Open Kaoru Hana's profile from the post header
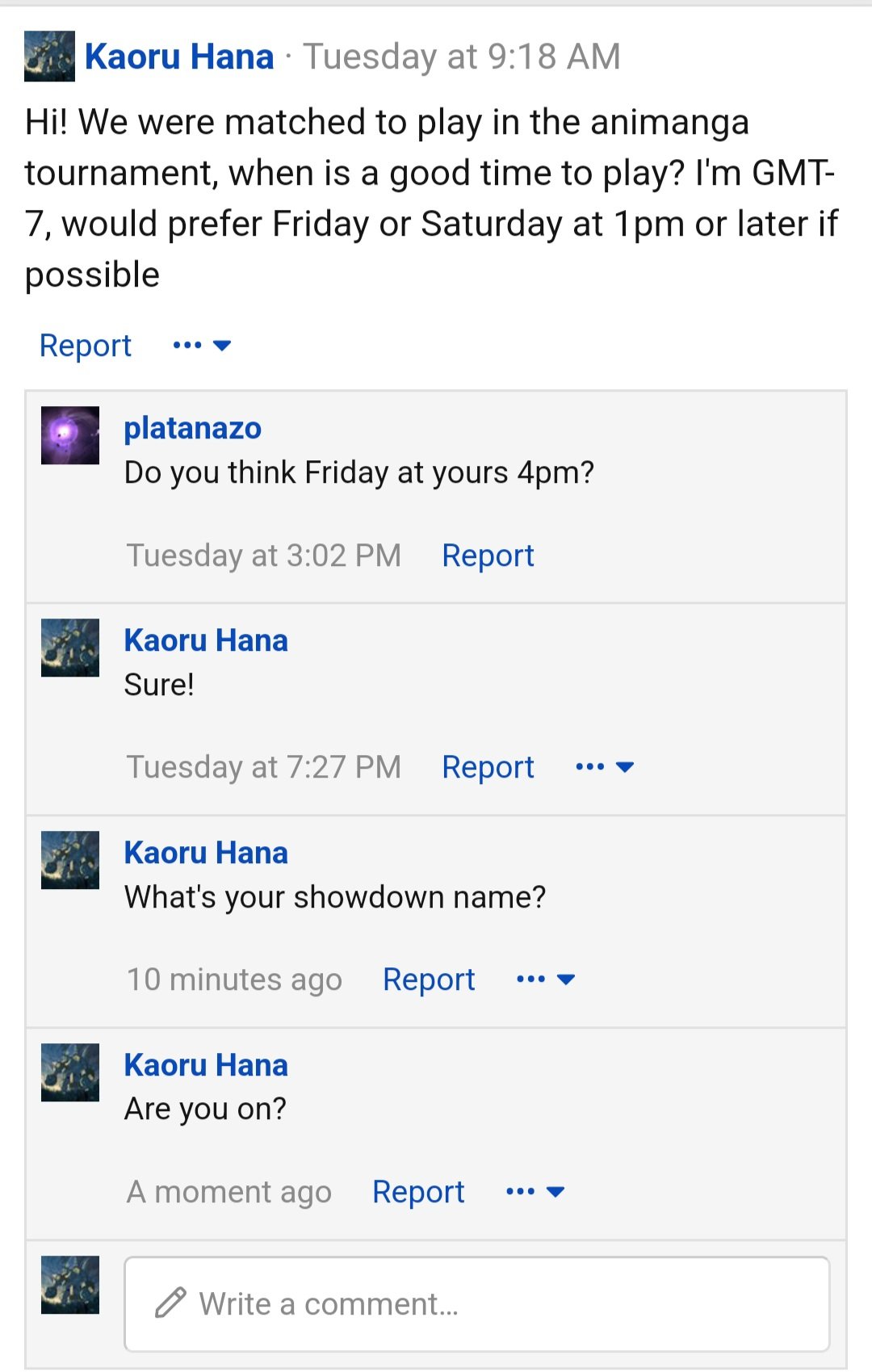872x1372 pixels. pyautogui.click(x=179, y=57)
